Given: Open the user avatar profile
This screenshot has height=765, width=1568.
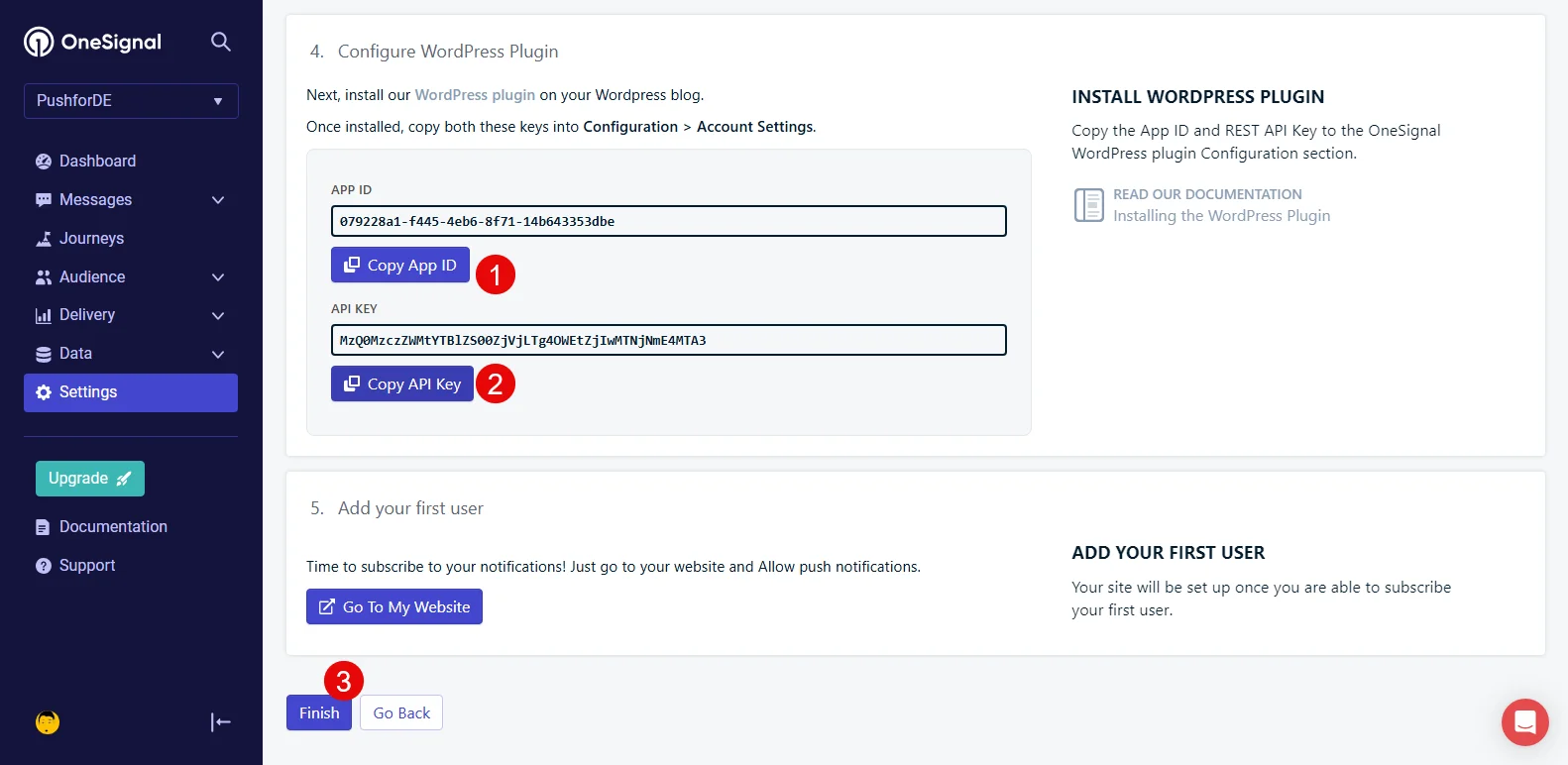Looking at the screenshot, I should pyautogui.click(x=48, y=722).
